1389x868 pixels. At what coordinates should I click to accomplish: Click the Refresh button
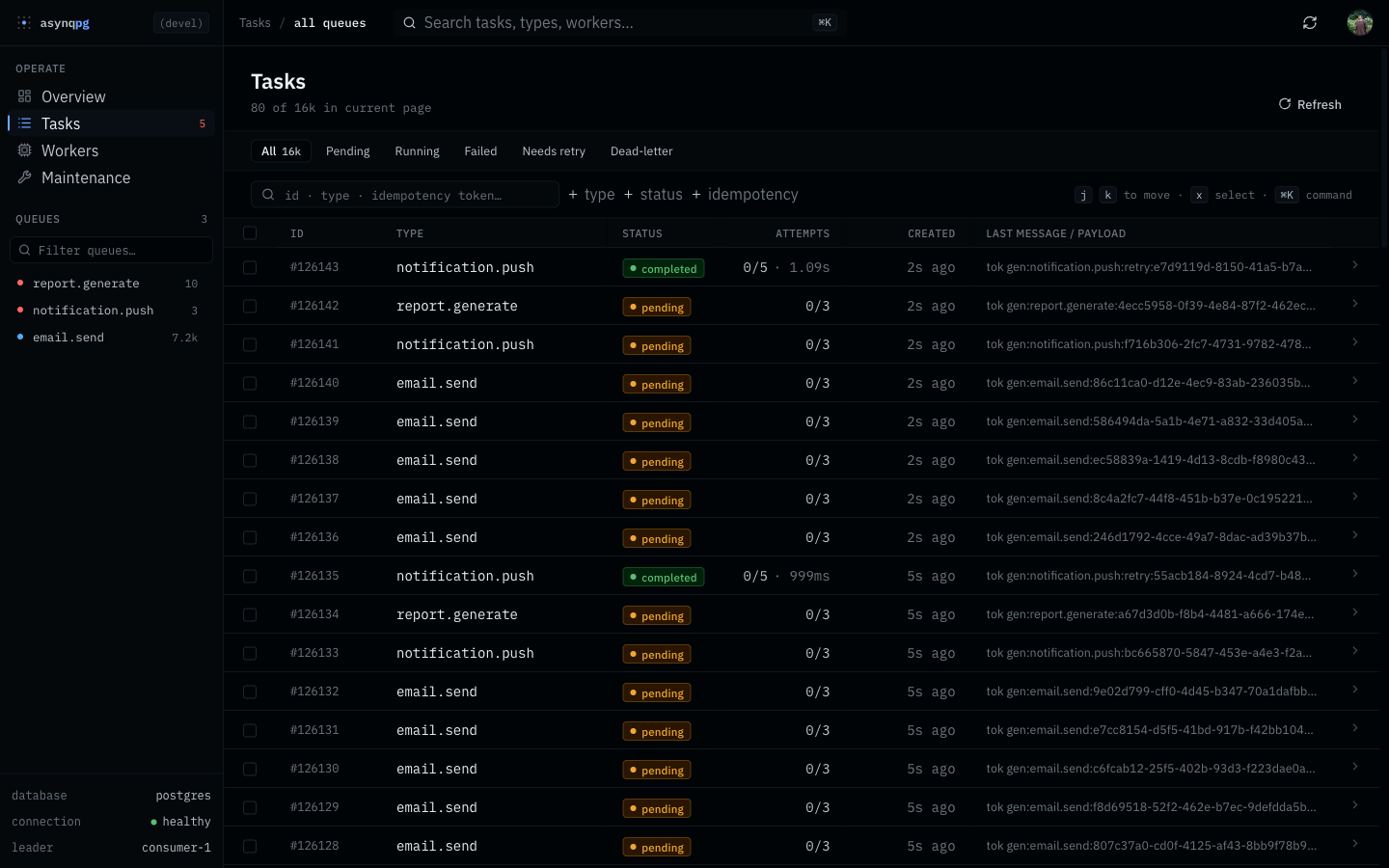click(x=1310, y=104)
